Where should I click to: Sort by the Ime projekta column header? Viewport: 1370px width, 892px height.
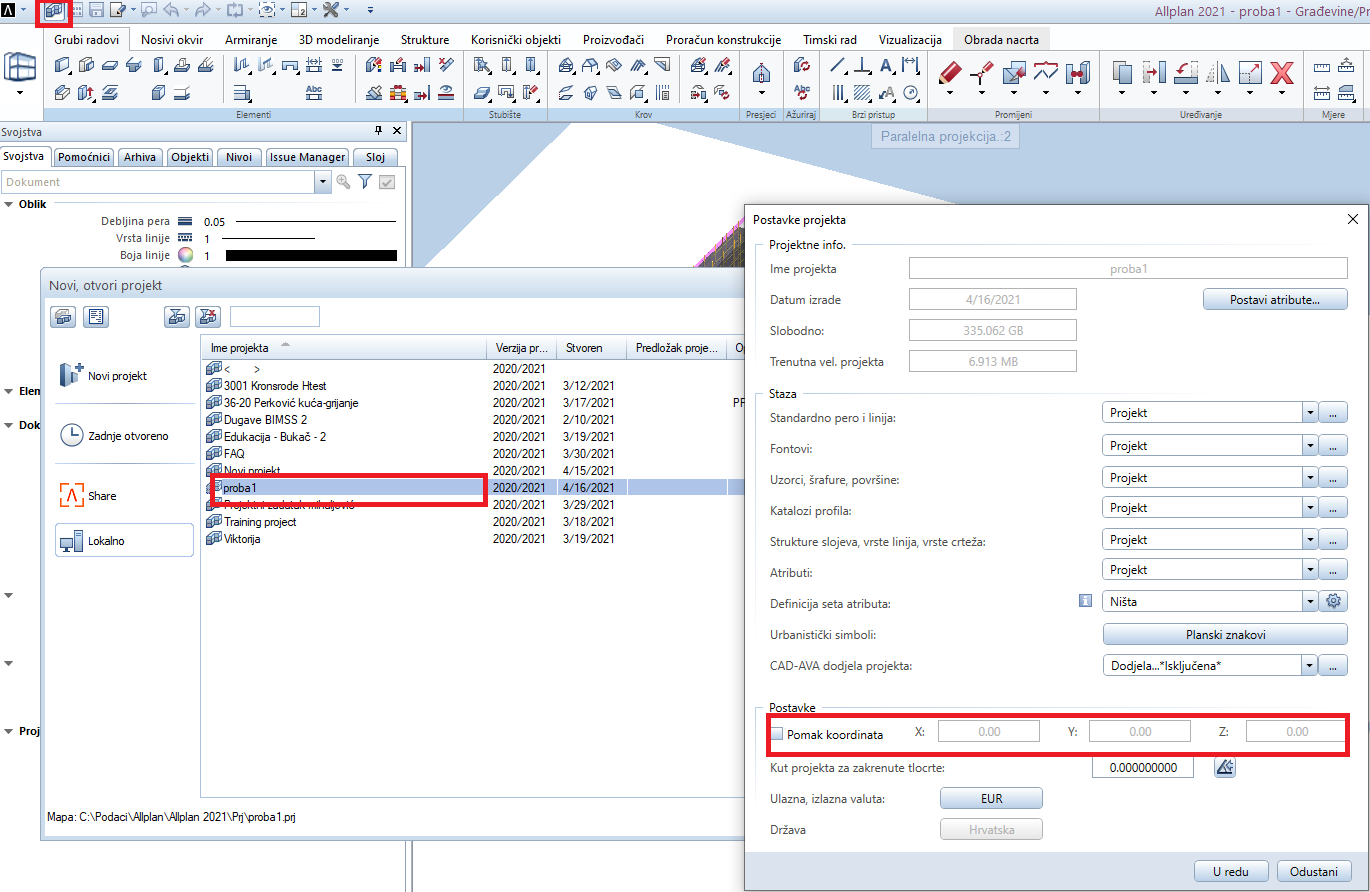click(x=344, y=348)
